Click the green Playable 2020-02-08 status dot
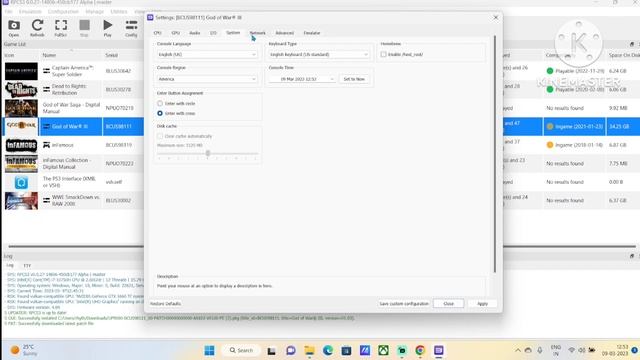Viewport: 640px width, 360px height. (x=550, y=89)
